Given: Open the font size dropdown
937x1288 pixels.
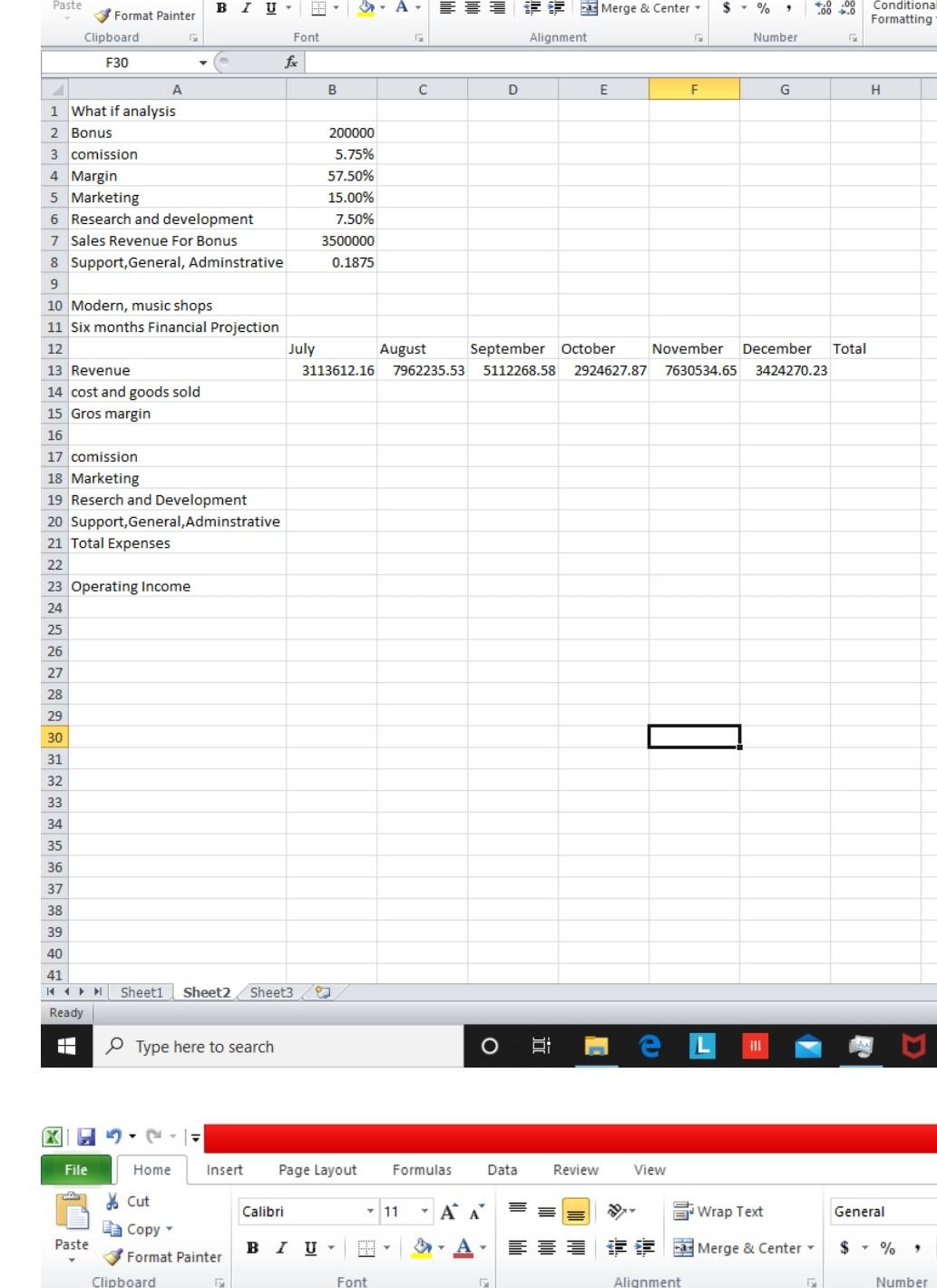Looking at the screenshot, I should [x=423, y=1210].
